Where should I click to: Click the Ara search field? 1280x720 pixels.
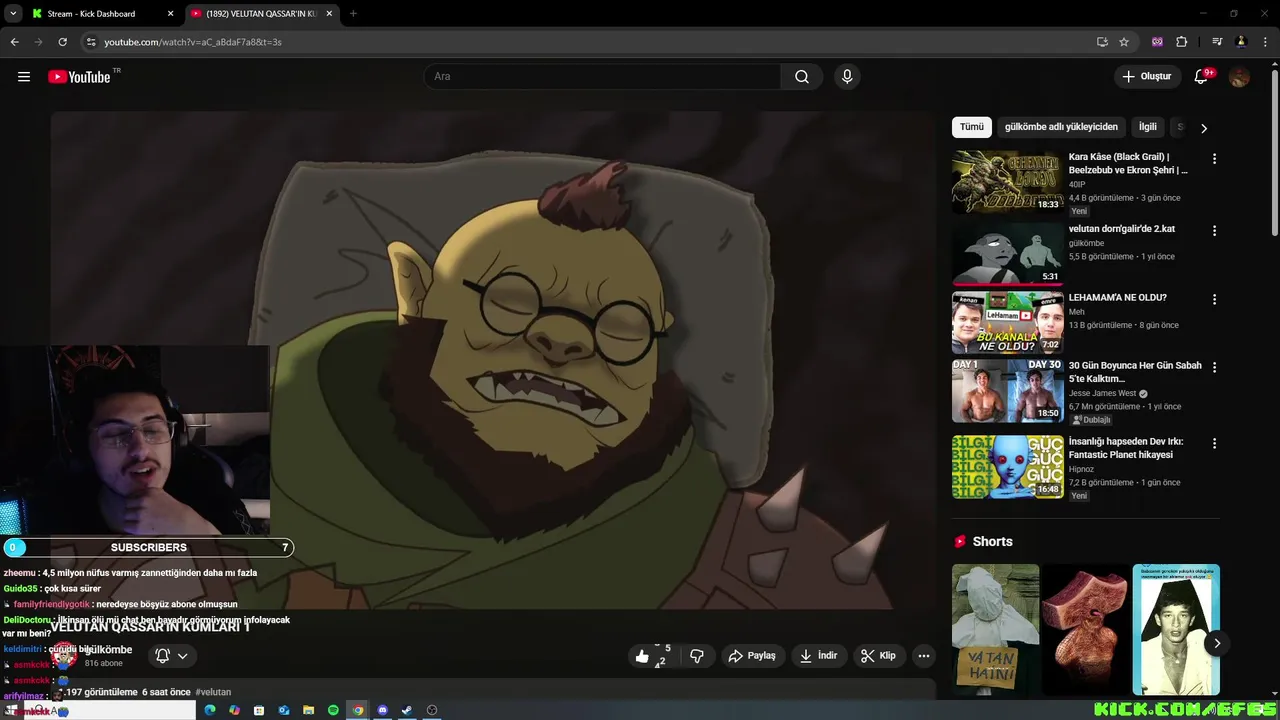[603, 77]
